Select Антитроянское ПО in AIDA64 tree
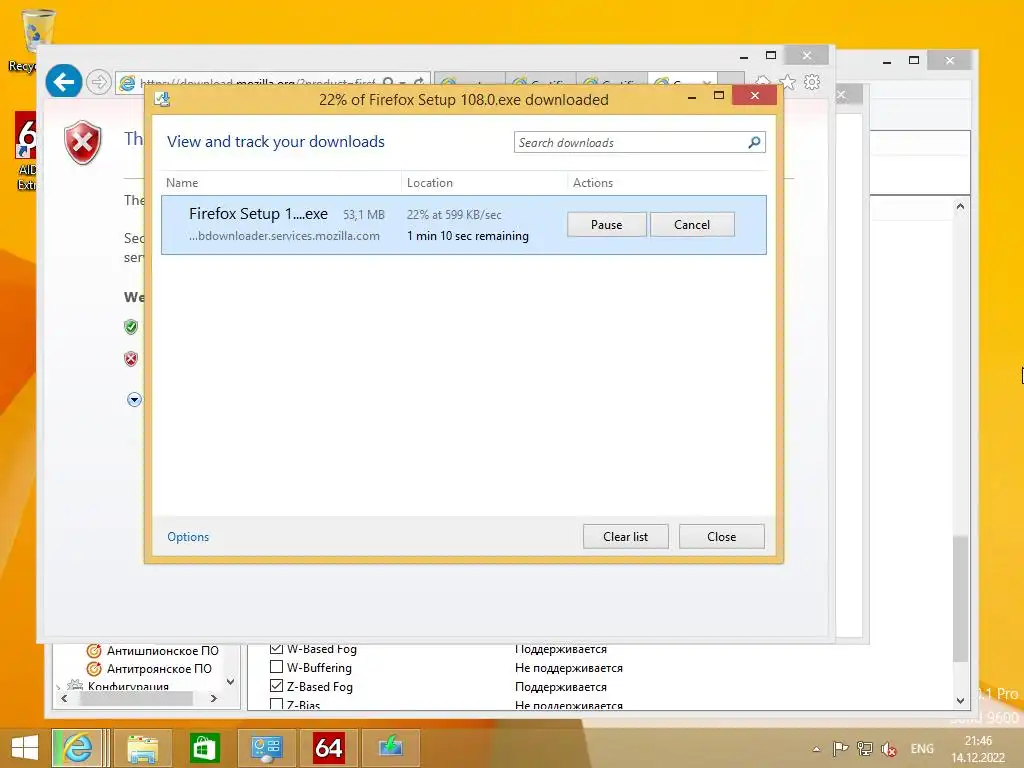The image size is (1024, 768). pyautogui.click(x=159, y=669)
